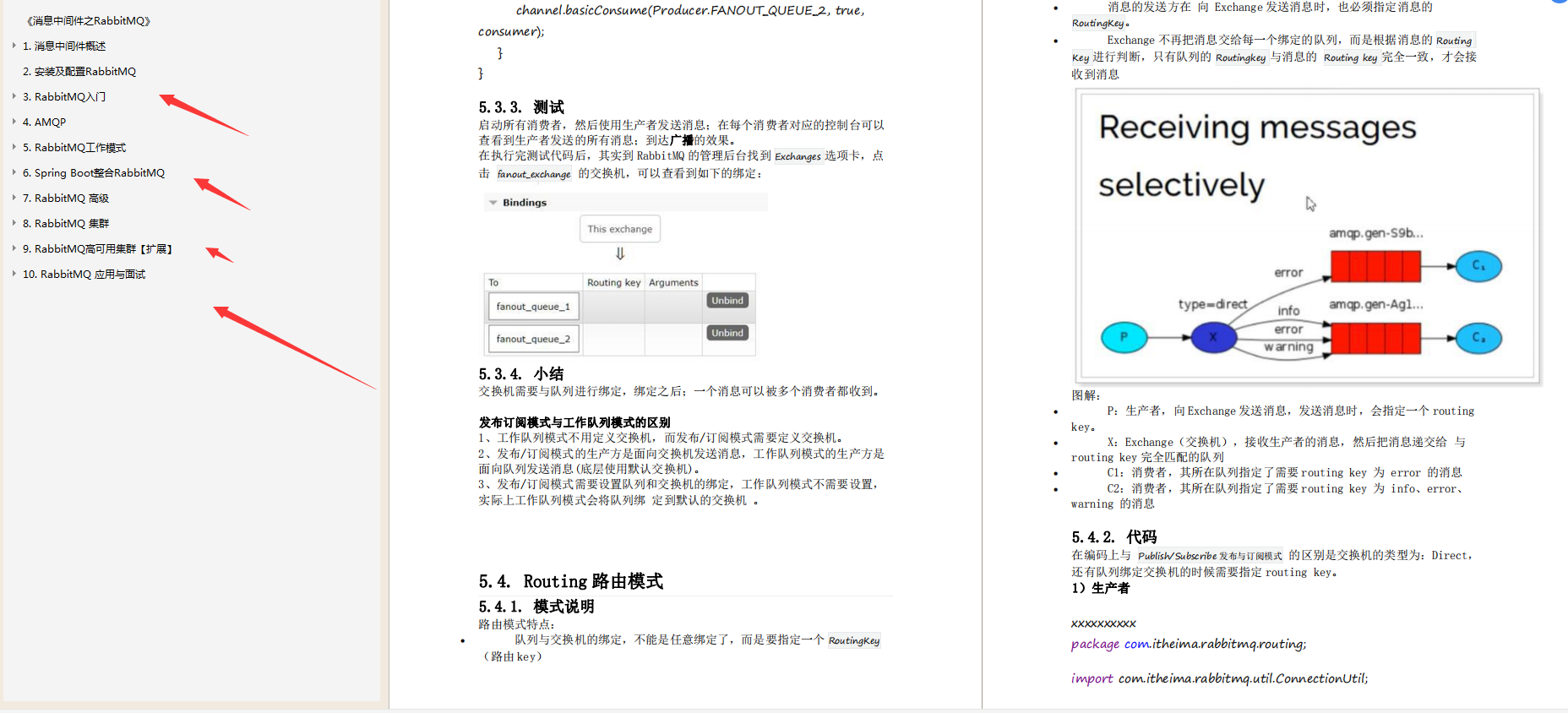
Task: Jump to bookmark '6. Spring Boot整合RabbitMQ'
Action: [94, 172]
